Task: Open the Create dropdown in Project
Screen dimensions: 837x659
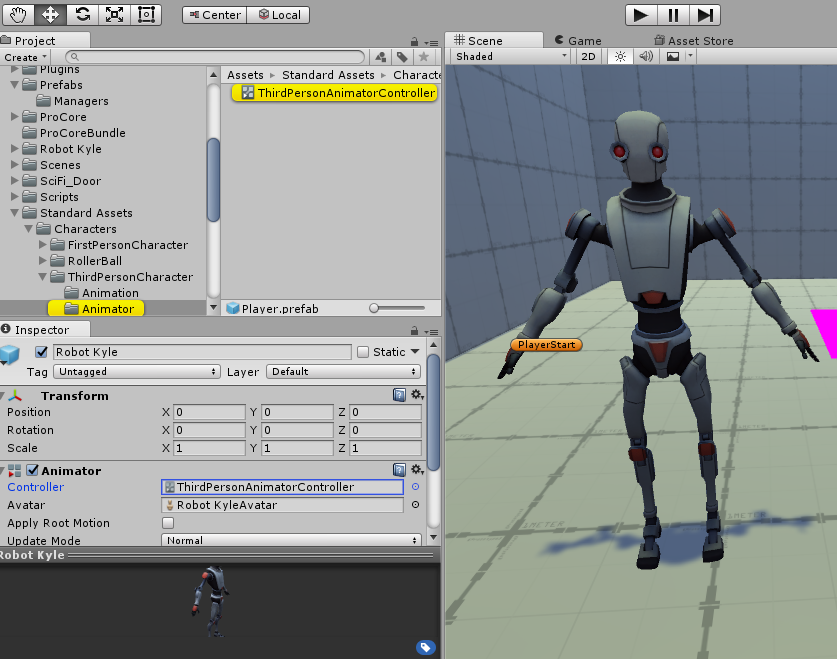Action: (x=26, y=57)
